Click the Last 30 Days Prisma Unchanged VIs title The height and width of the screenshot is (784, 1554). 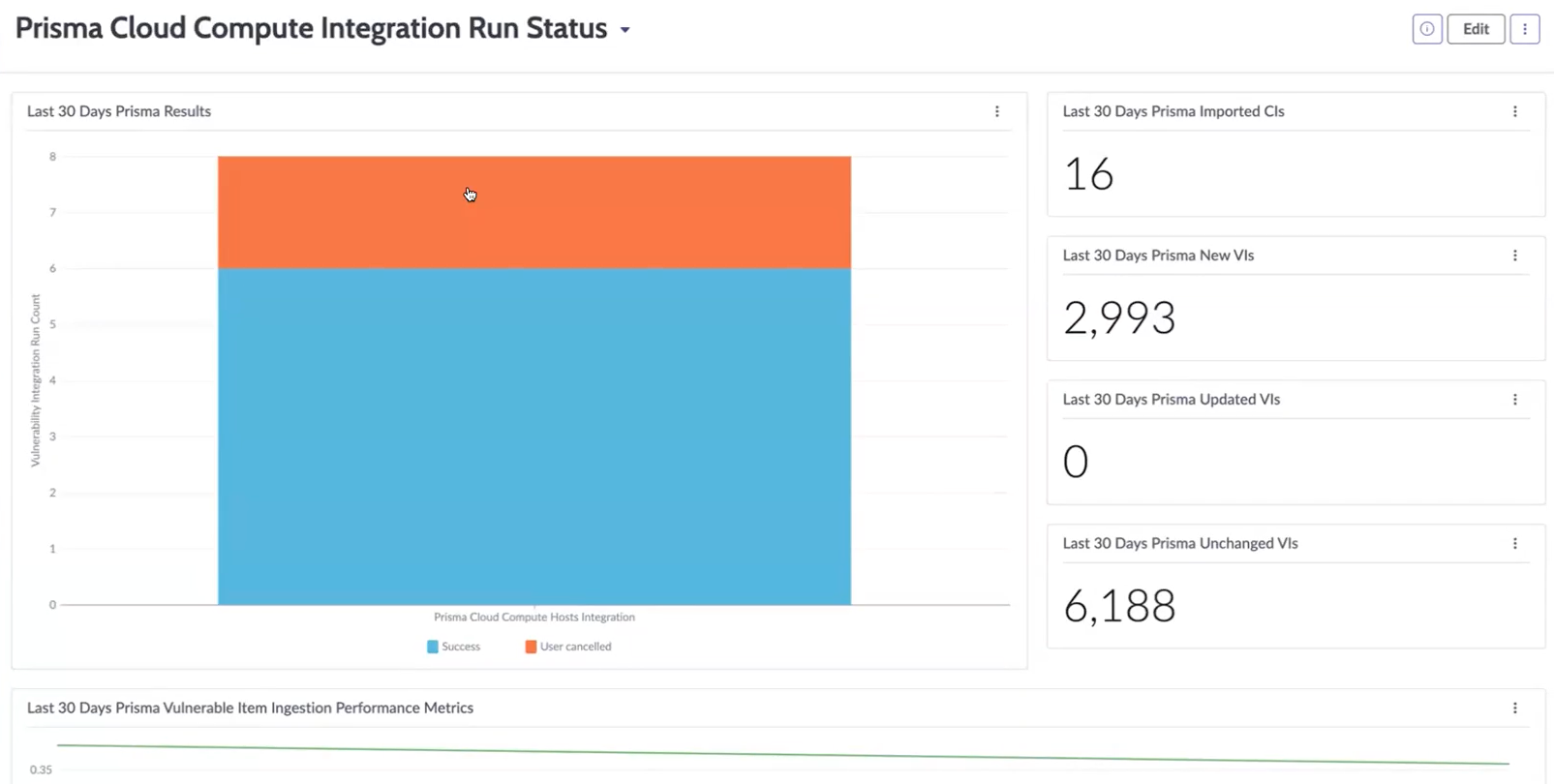(x=1180, y=544)
